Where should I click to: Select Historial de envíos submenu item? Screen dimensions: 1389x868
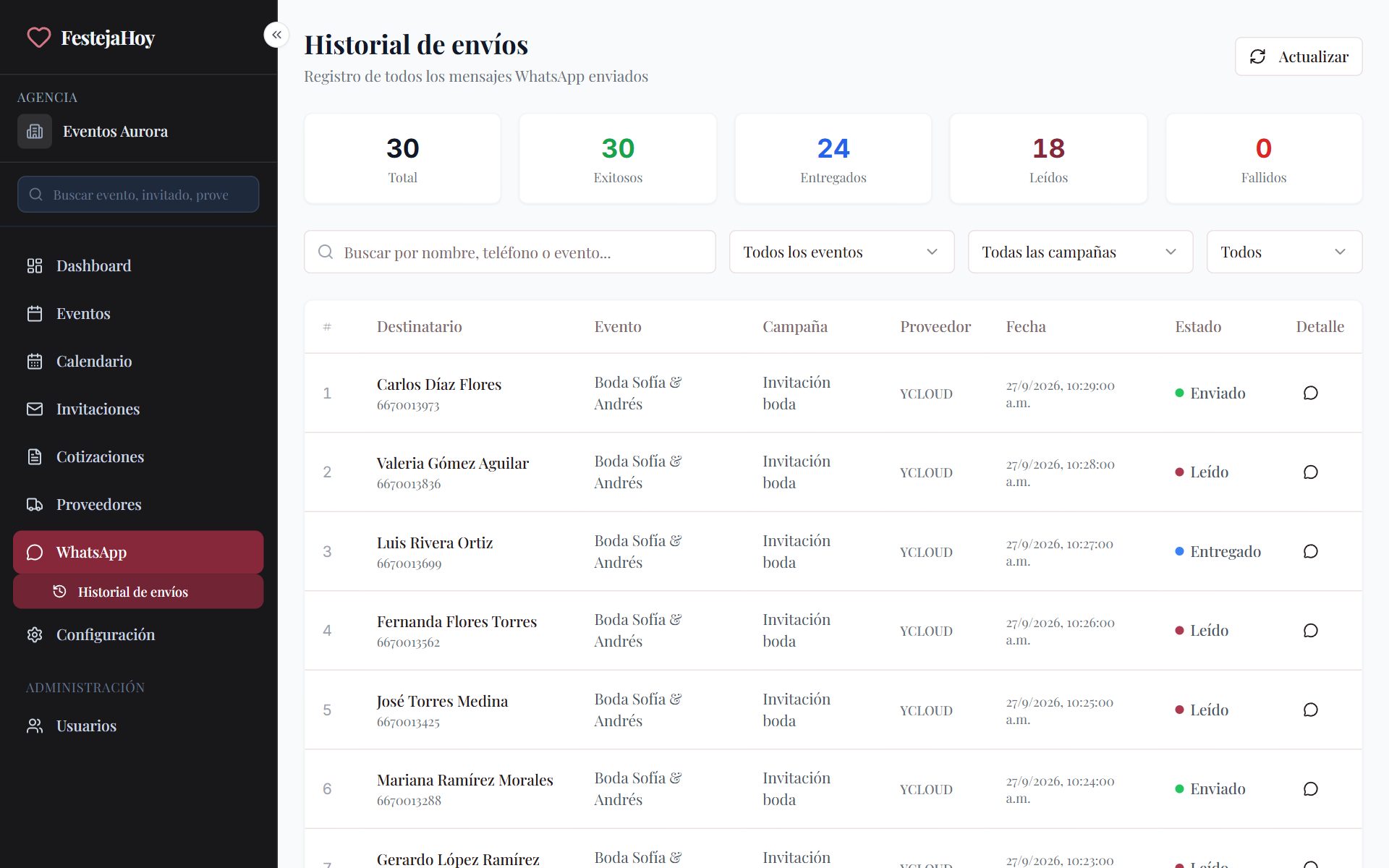138,592
